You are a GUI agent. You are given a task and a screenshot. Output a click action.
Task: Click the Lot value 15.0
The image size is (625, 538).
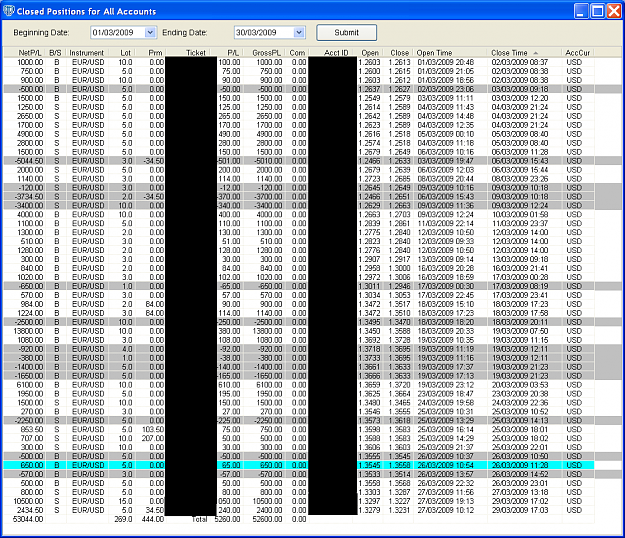point(125,501)
